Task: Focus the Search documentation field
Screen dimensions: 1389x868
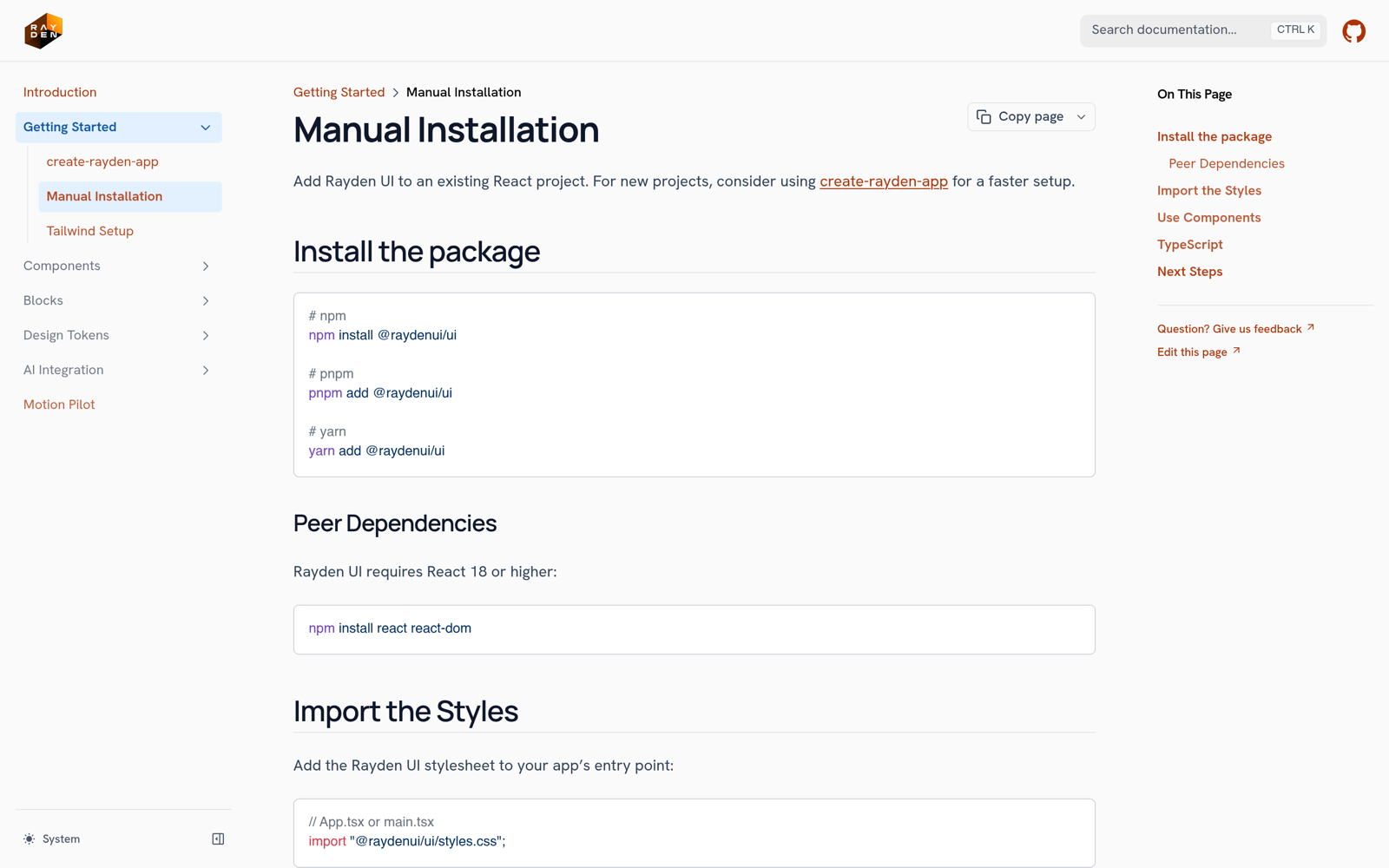Action: tap(1203, 30)
